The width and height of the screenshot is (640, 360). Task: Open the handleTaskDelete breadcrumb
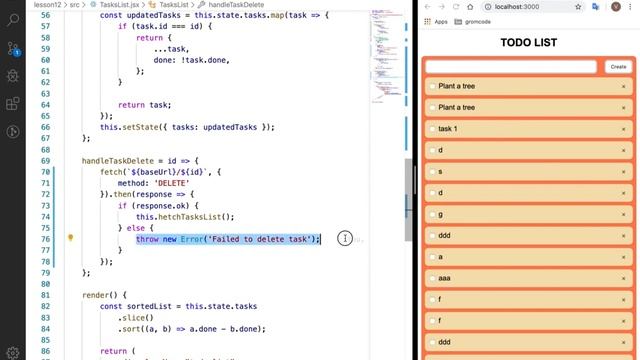(x=236, y=4)
